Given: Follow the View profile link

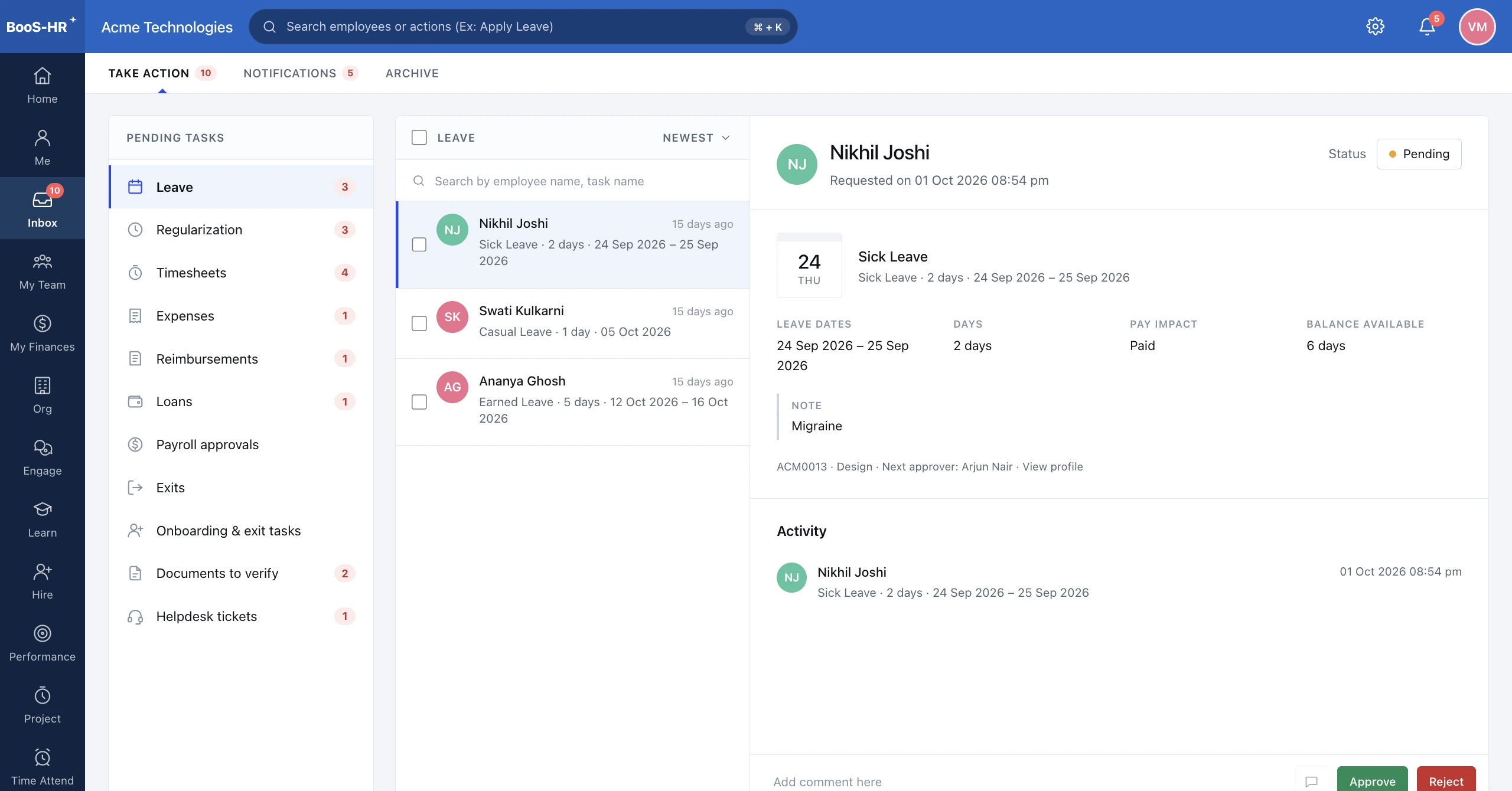Looking at the screenshot, I should [x=1052, y=466].
